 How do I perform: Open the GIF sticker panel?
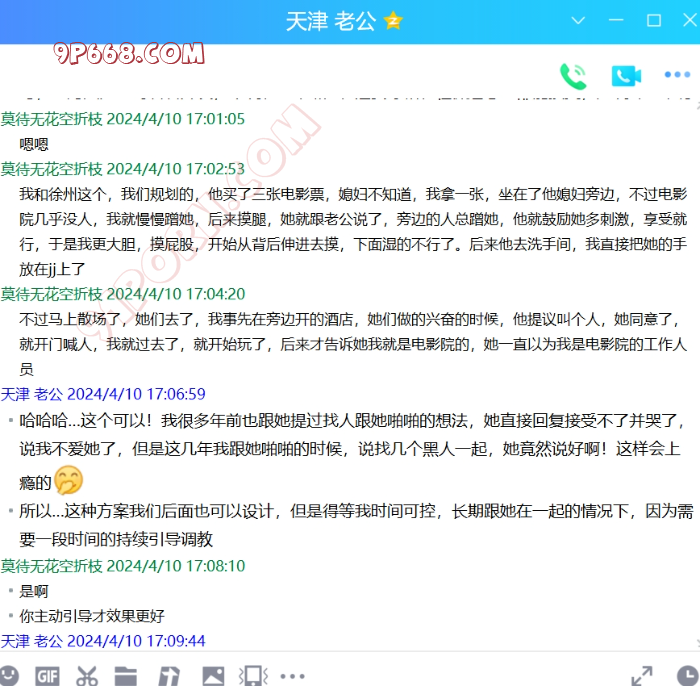coord(47,675)
